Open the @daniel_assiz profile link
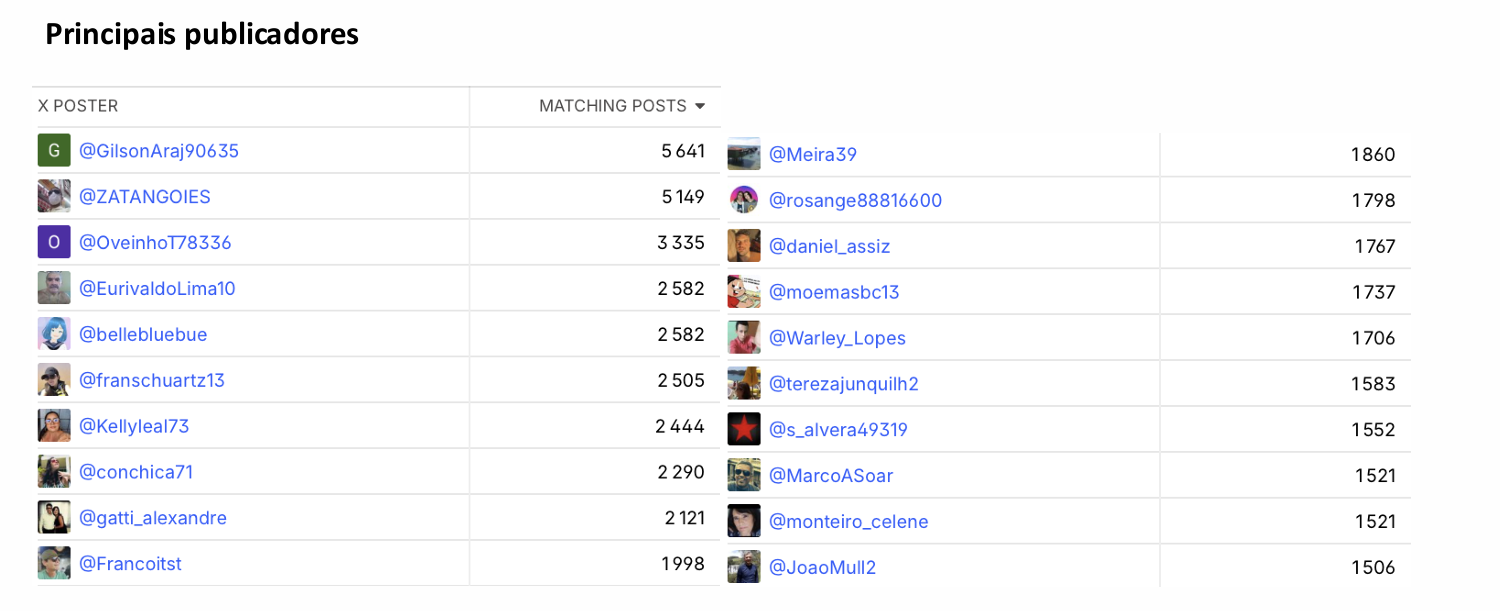The width and height of the screenshot is (1500, 611). click(x=829, y=247)
